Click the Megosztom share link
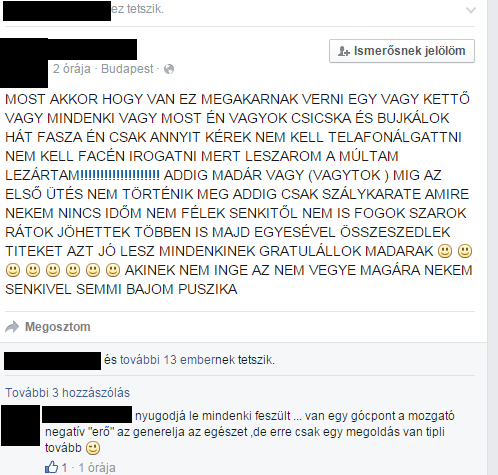498x475 pixels. coord(58,327)
